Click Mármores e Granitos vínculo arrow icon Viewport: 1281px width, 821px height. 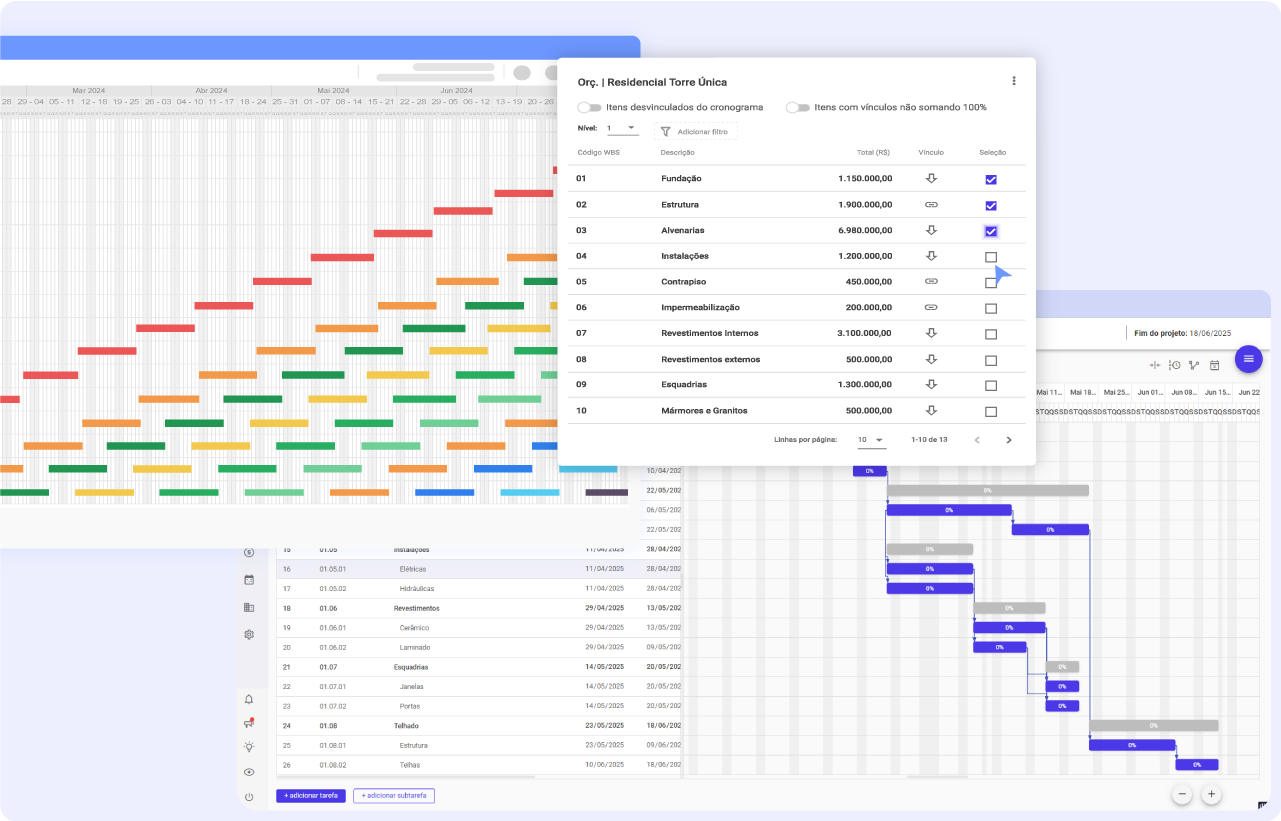coord(931,410)
